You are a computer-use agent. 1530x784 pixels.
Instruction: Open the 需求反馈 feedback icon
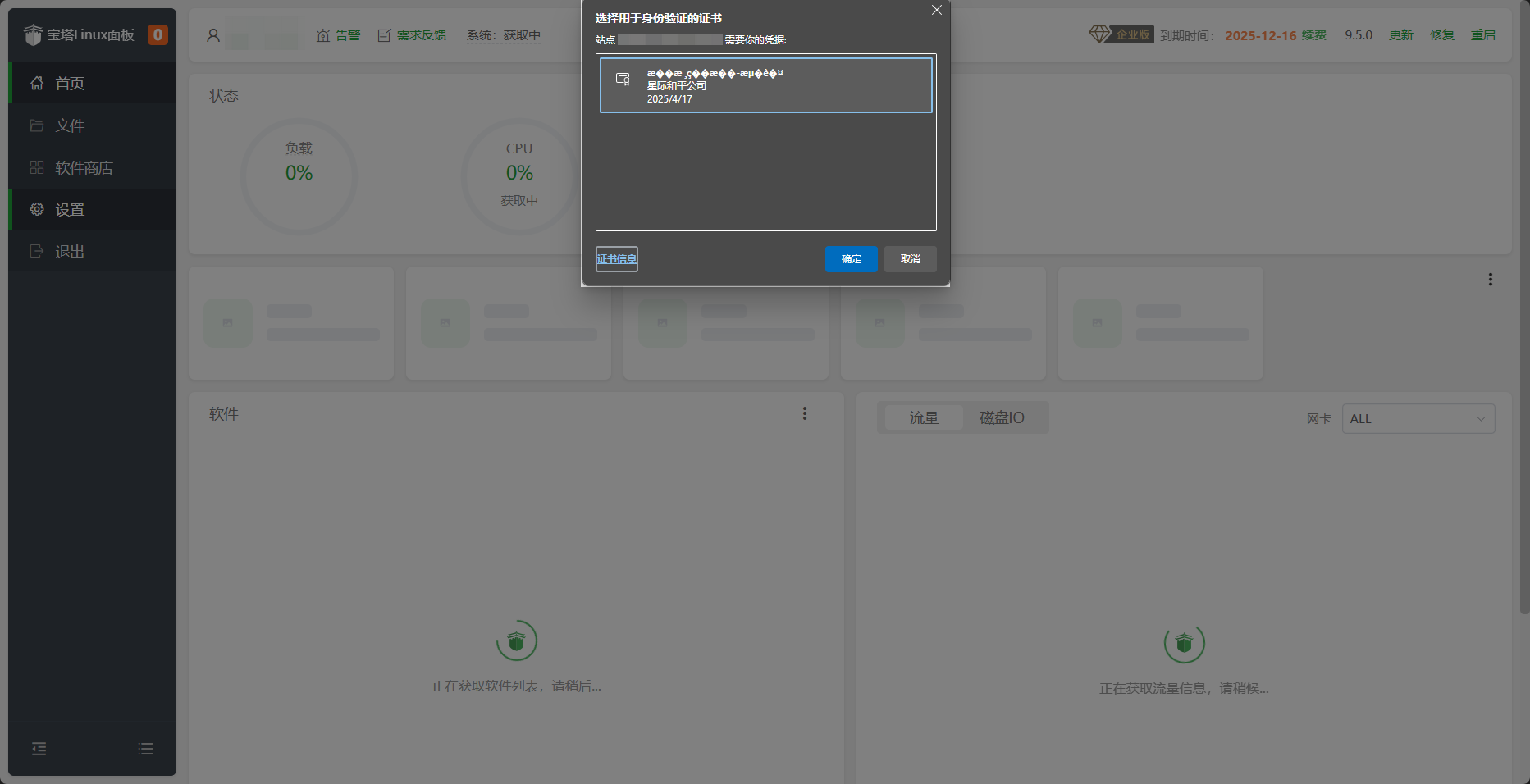(383, 34)
